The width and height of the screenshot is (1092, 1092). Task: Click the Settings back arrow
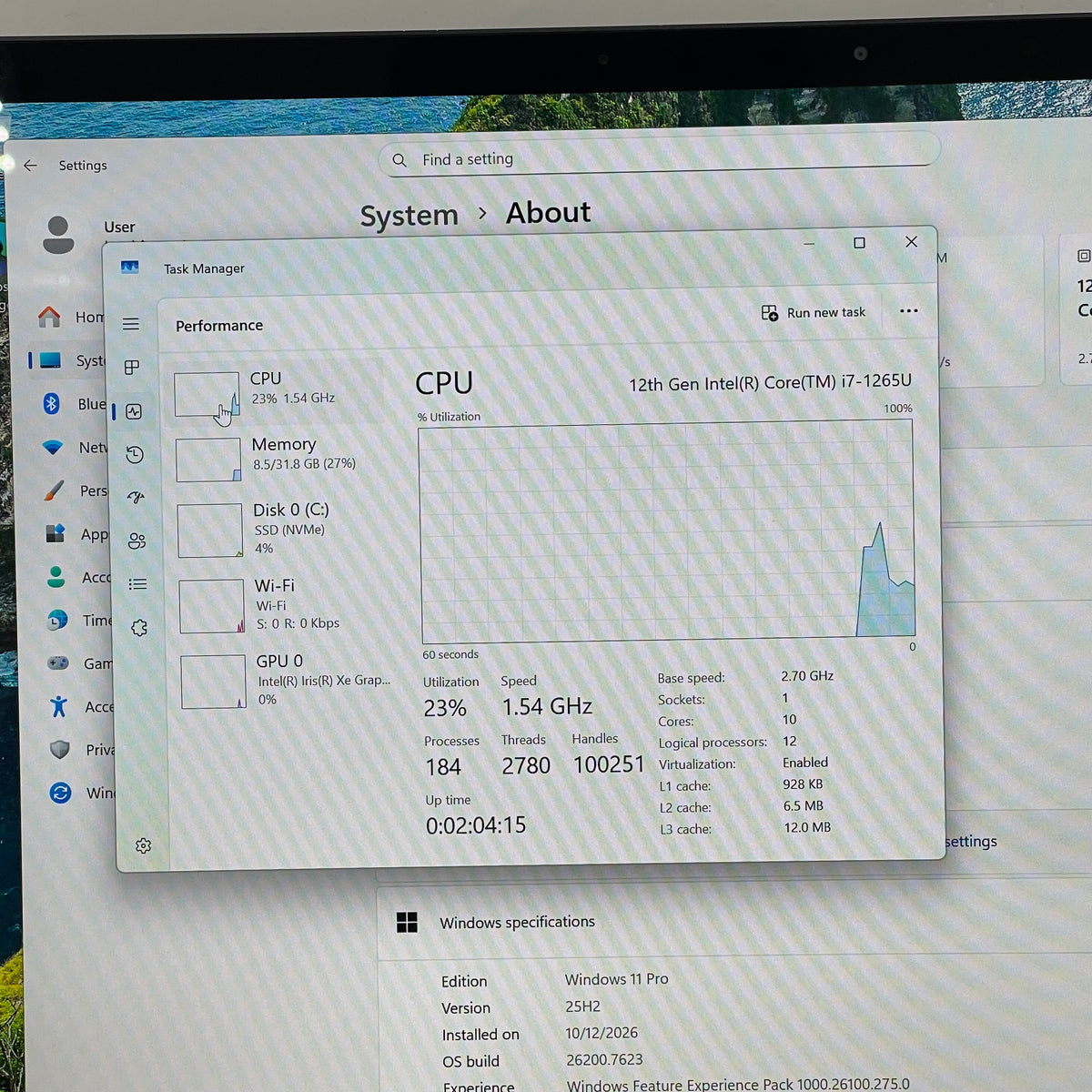click(x=31, y=166)
